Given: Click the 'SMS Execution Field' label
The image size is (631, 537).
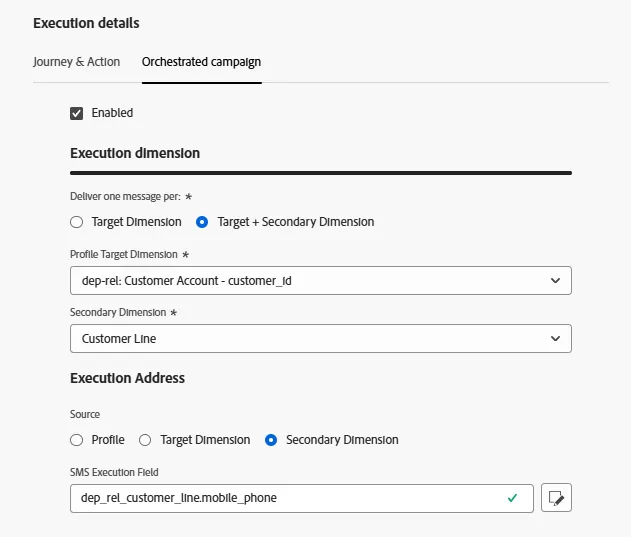Looking at the screenshot, I should pos(114,472).
